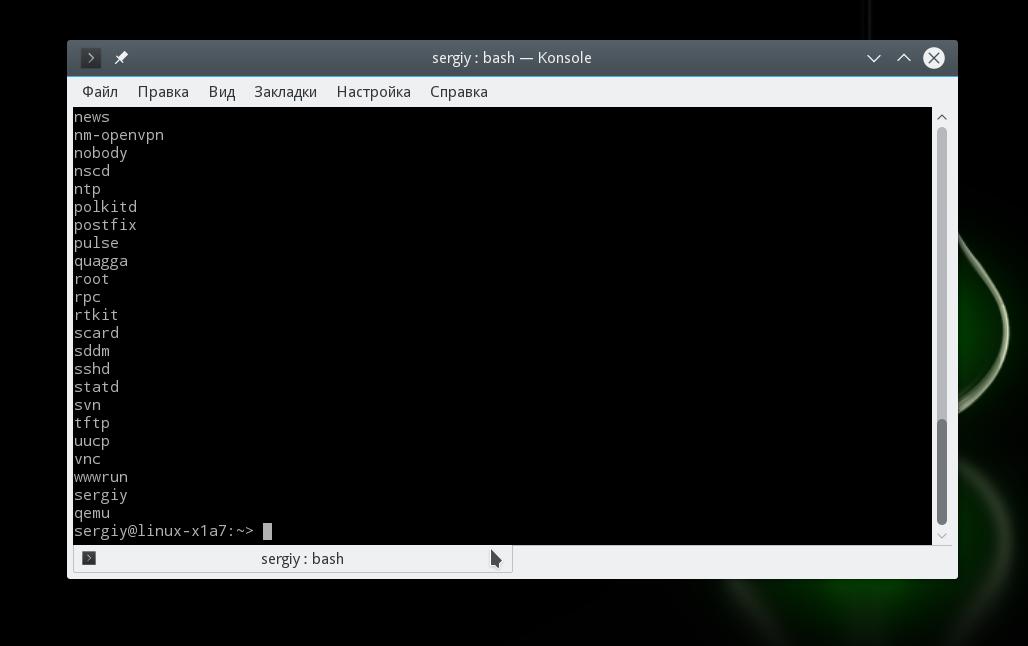The width and height of the screenshot is (1028, 646).
Task: Click the 'nm-openvpn' line in terminal
Action: click(119, 136)
